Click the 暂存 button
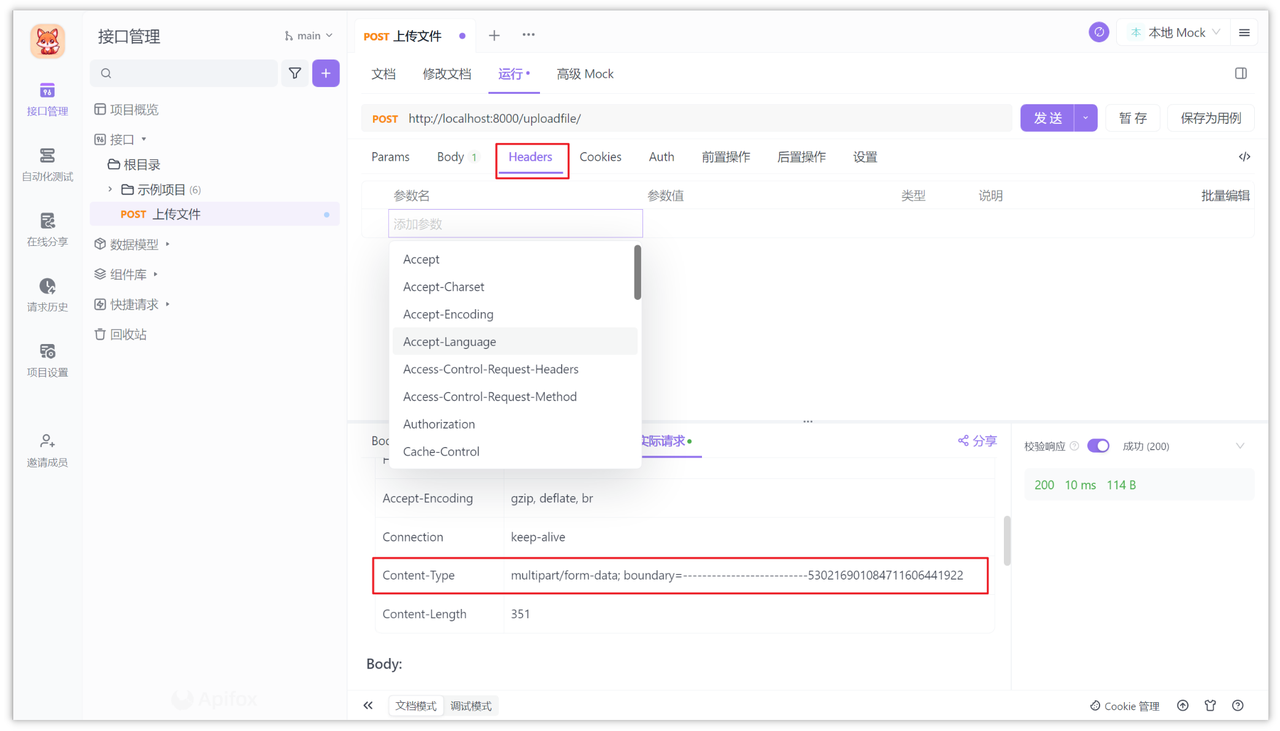Image resolution: width=1280 pixels, height=731 pixels. click(x=1133, y=118)
